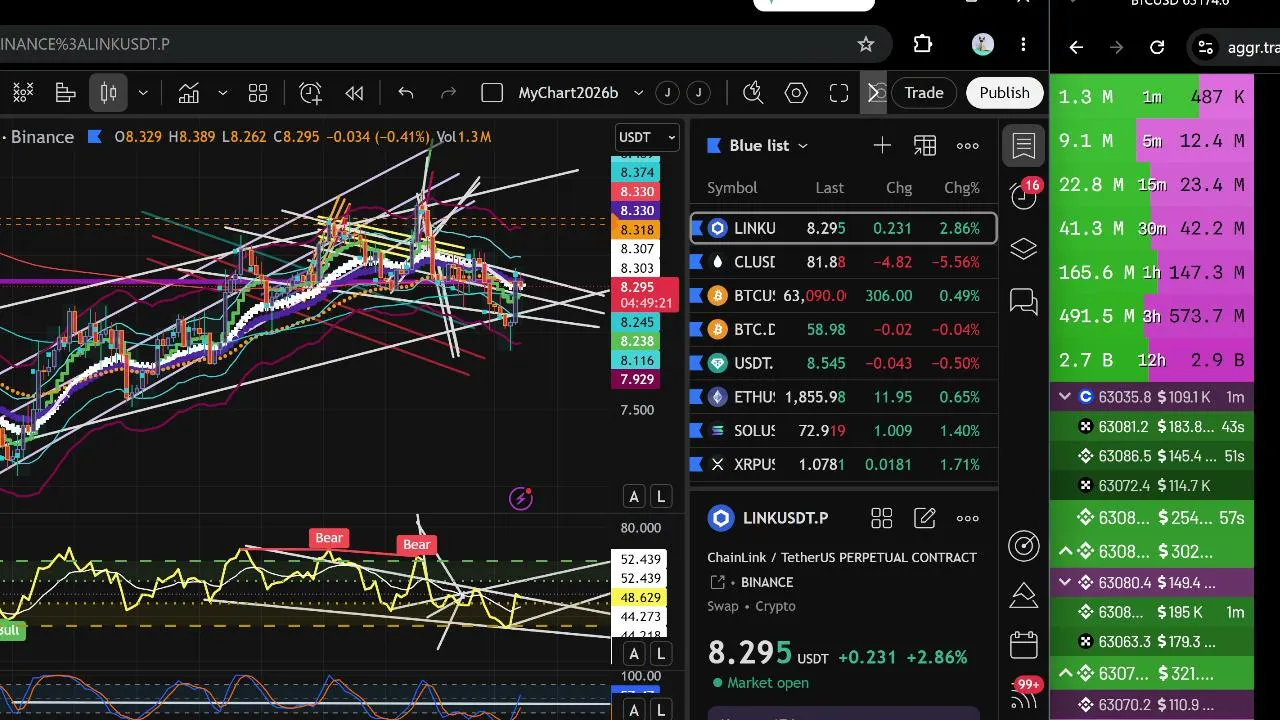Select the horizontal bars chart type icon
The image size is (1280, 720).
66,93
